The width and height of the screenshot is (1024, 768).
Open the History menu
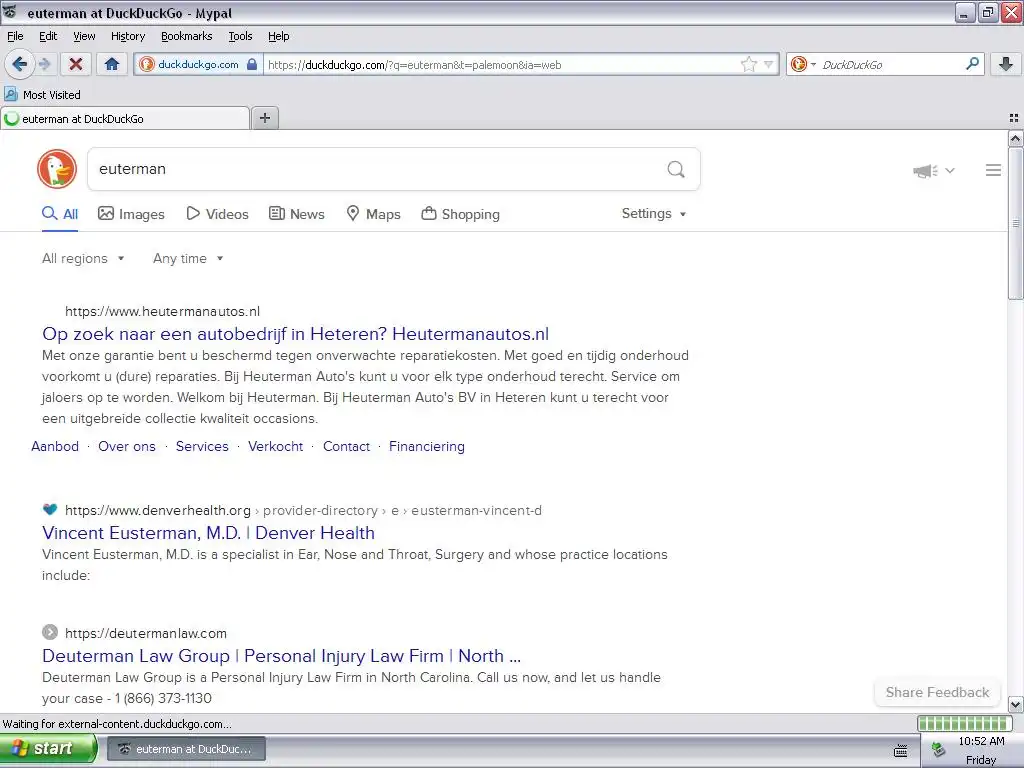tap(128, 36)
